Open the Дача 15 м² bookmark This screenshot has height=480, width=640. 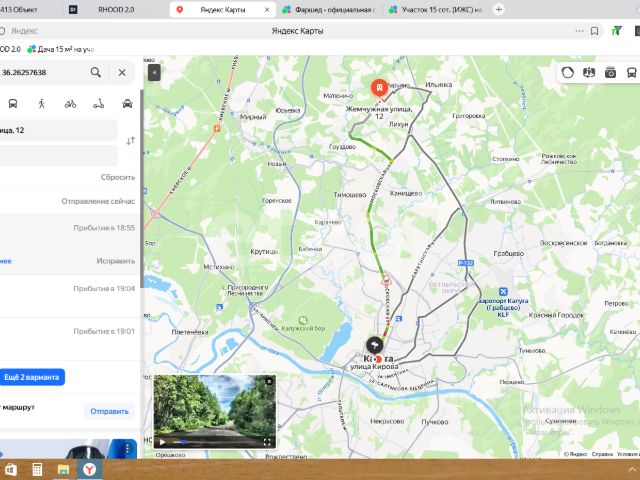click(60, 49)
